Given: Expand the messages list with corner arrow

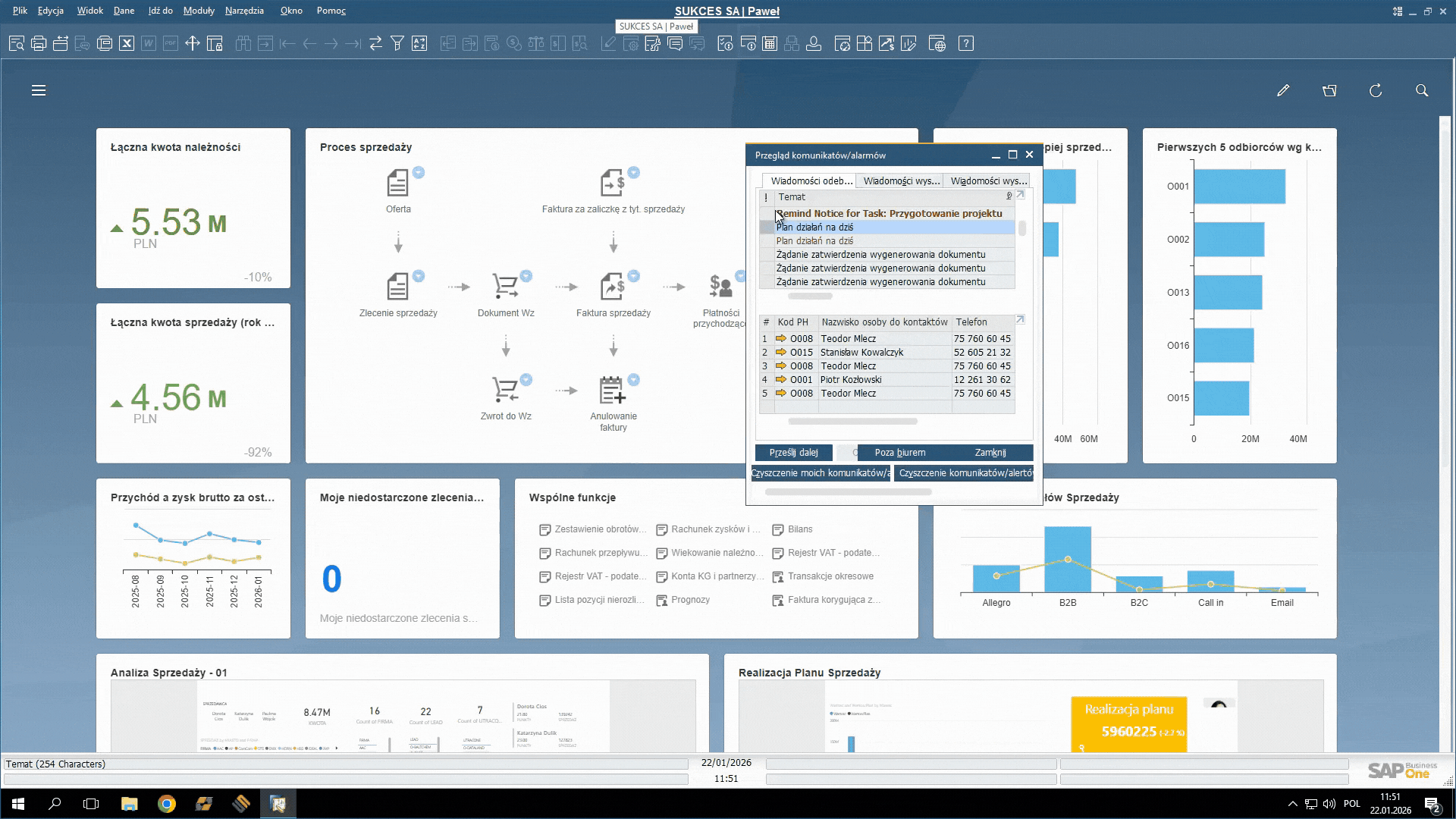Looking at the screenshot, I should pos(1020,195).
